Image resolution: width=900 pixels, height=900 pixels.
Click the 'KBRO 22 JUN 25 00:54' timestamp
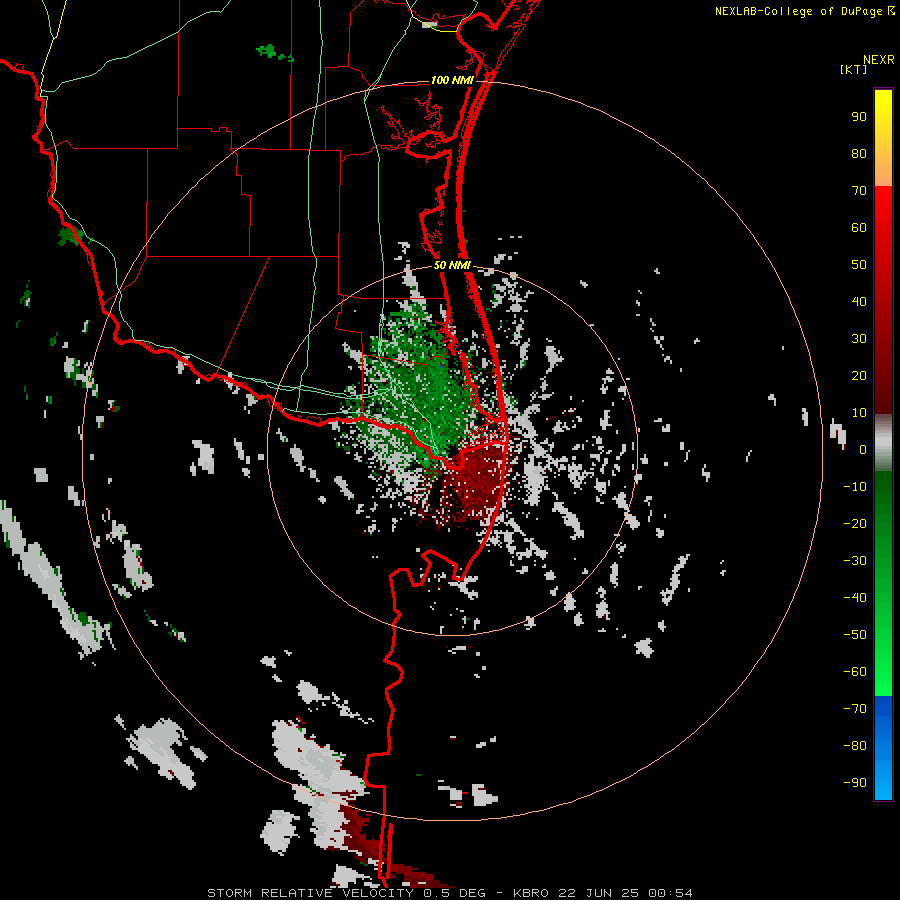(x=603, y=893)
